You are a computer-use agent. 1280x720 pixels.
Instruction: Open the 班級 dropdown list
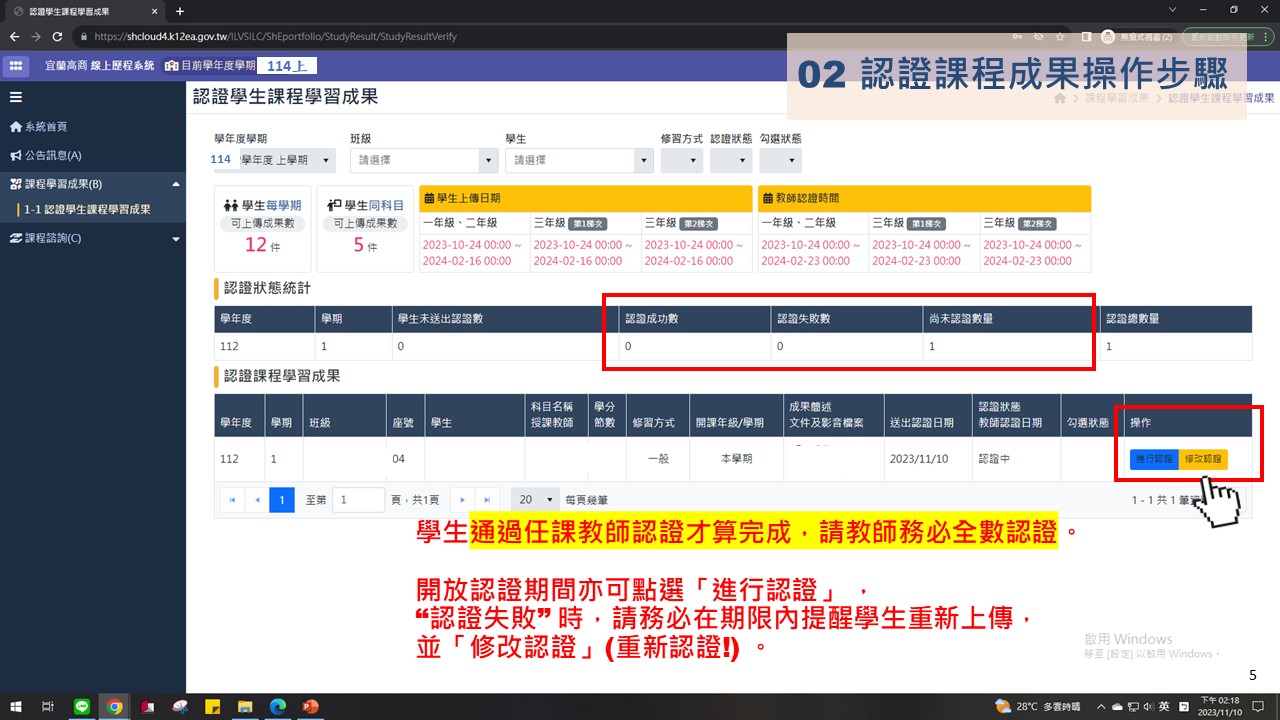click(423, 160)
